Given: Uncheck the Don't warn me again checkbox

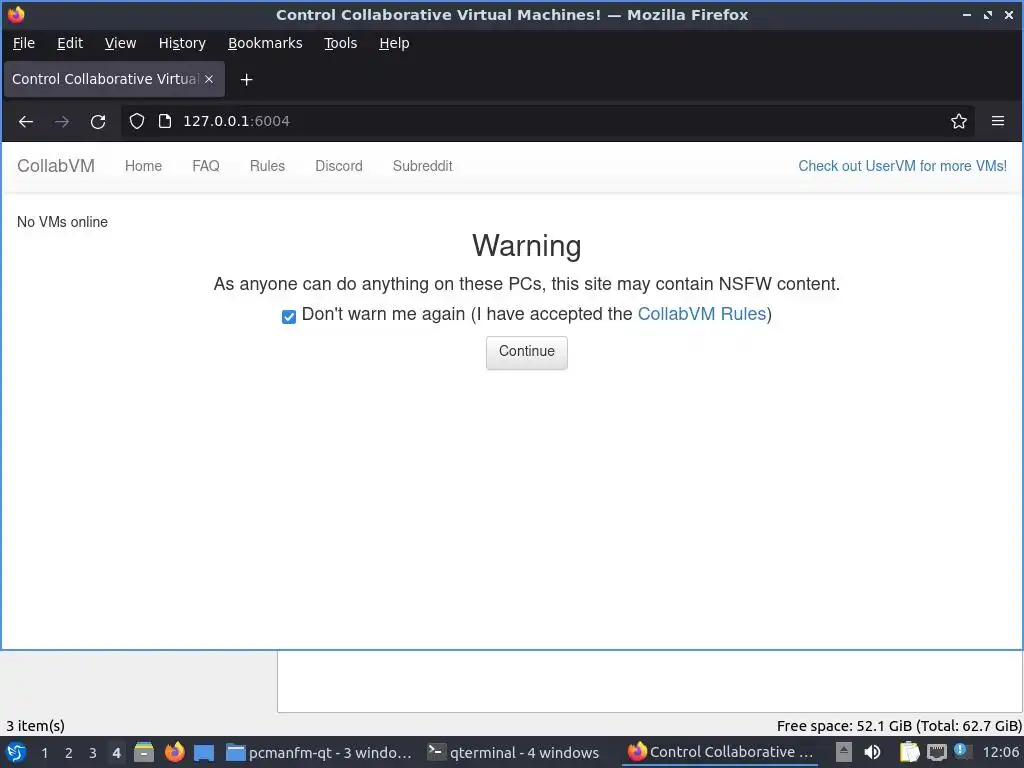Looking at the screenshot, I should (x=289, y=317).
